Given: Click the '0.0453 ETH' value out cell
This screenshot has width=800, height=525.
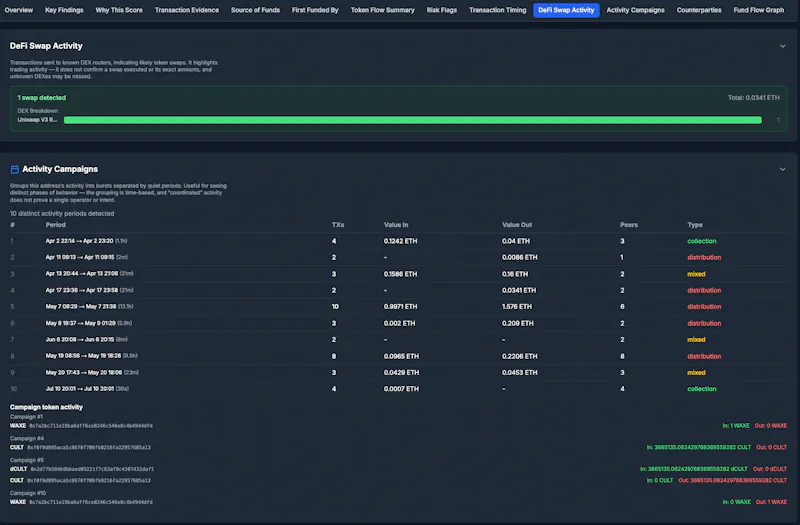Looking at the screenshot, I should point(519,372).
